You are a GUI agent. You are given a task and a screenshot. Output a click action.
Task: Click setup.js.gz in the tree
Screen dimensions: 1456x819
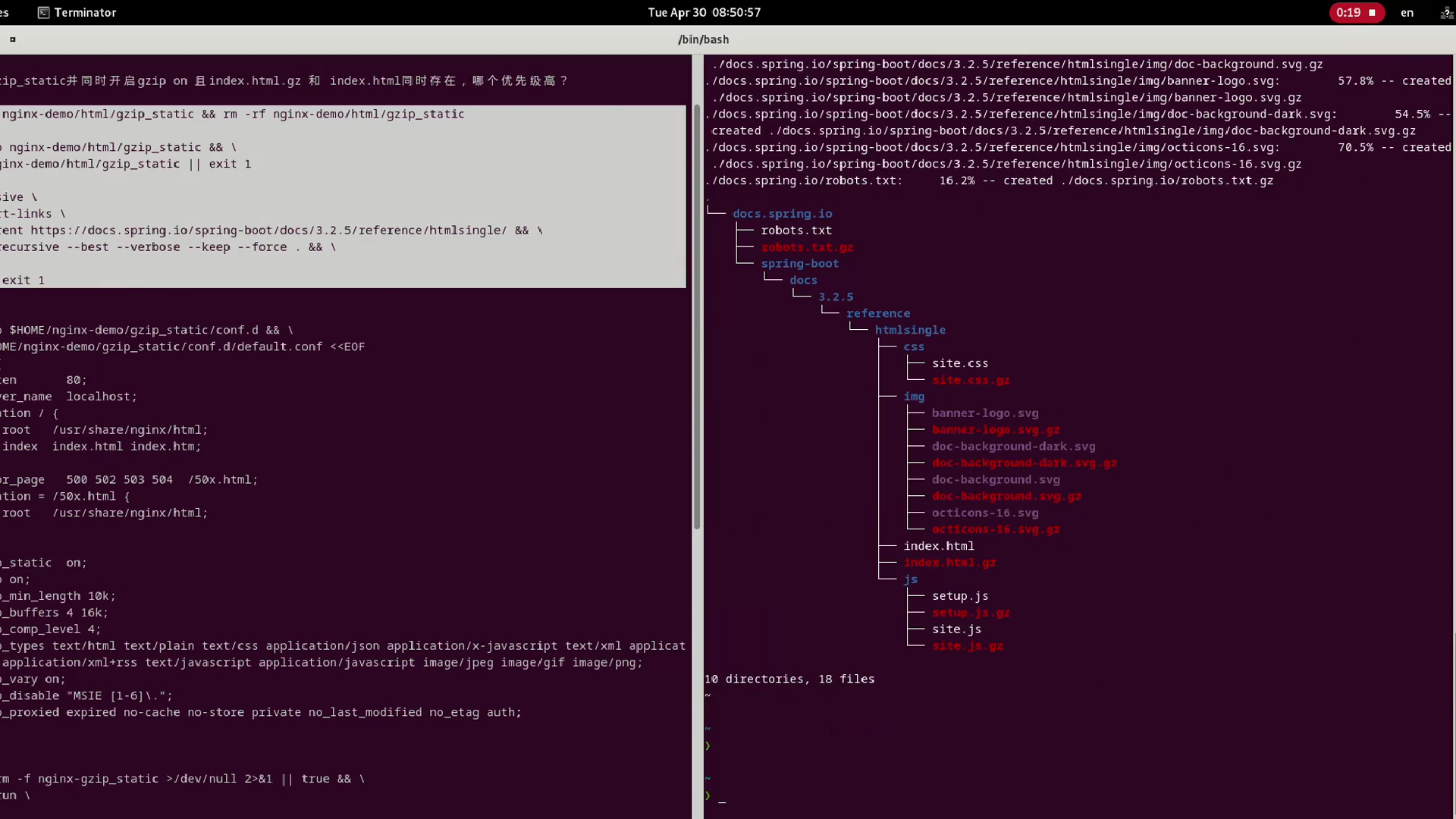point(971,613)
